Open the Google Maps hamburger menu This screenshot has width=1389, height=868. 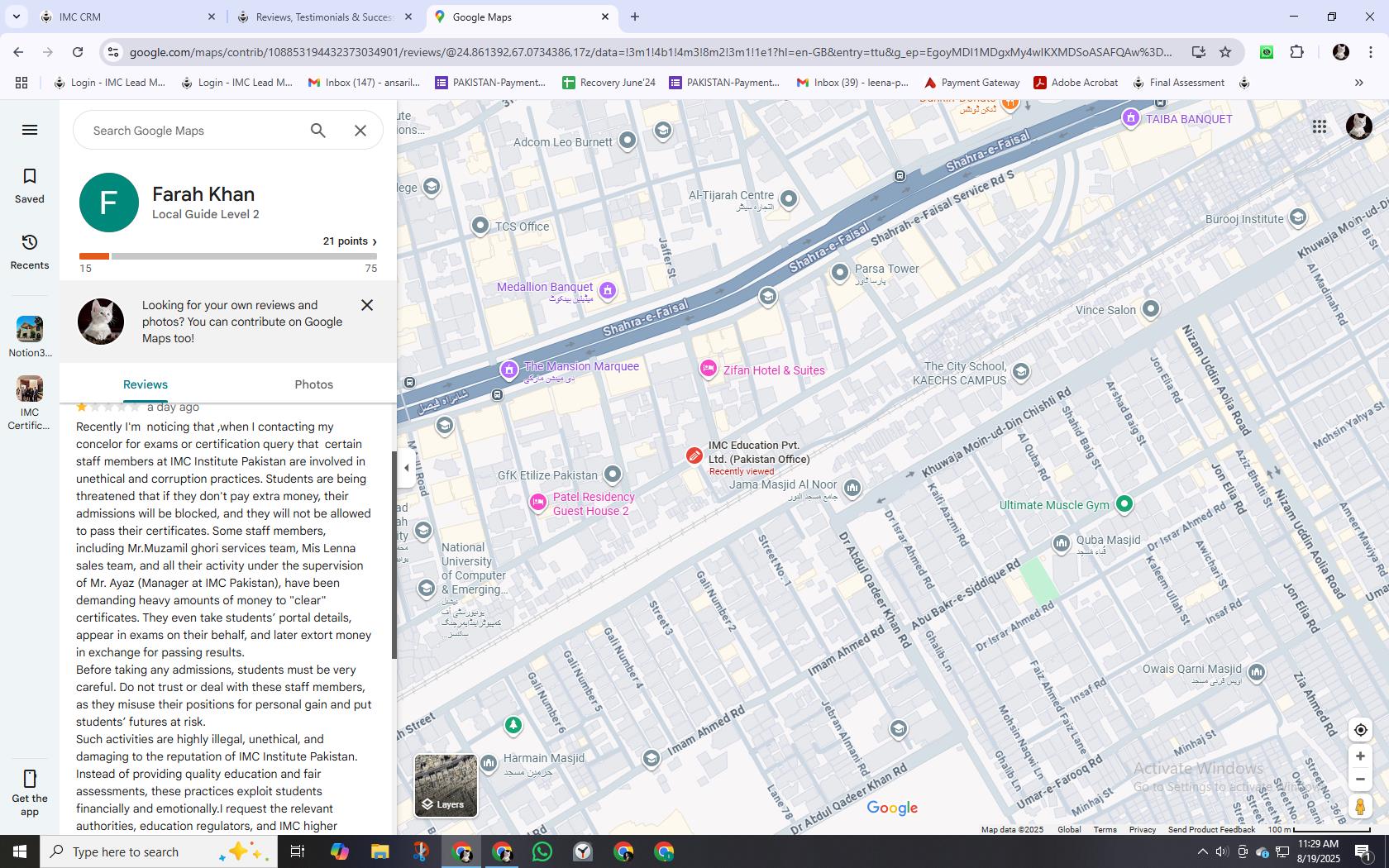pos(30,130)
